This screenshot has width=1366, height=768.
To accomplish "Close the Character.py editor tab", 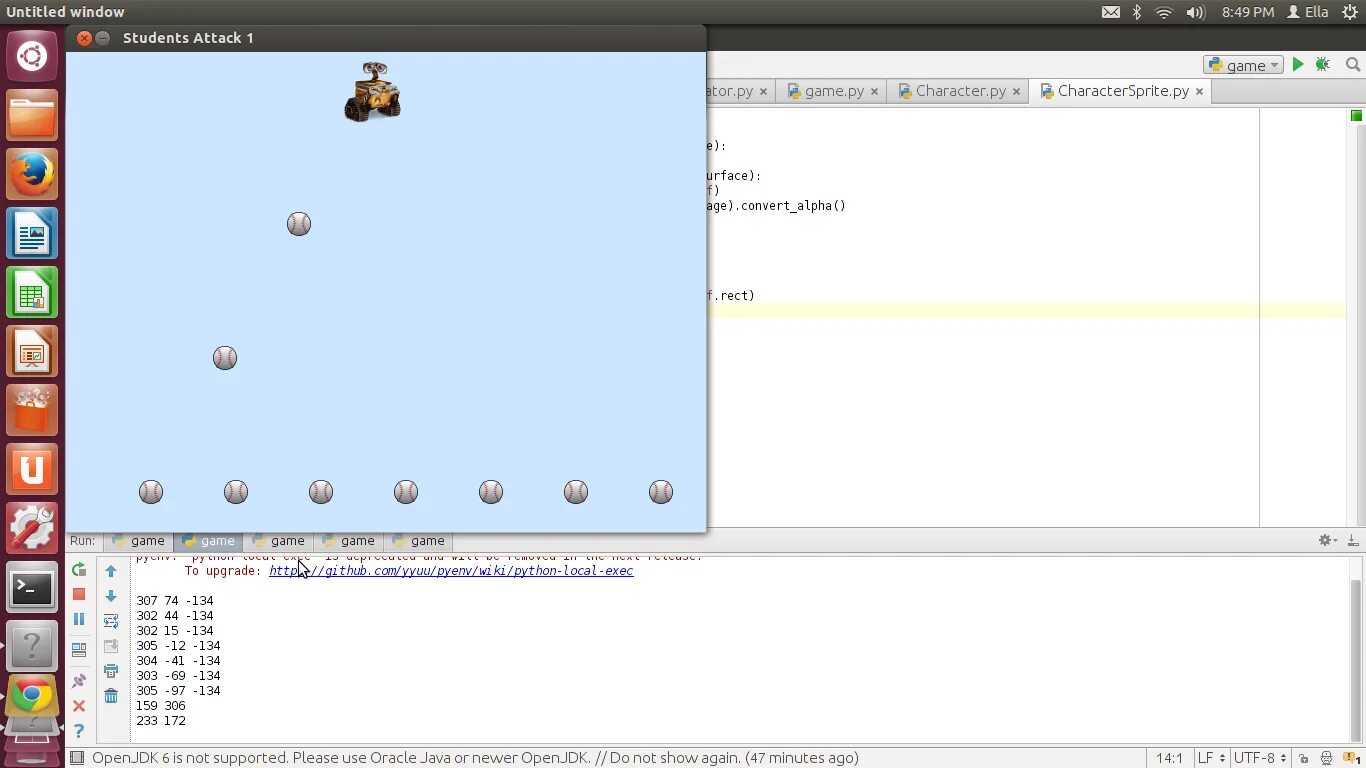I will click(1016, 91).
